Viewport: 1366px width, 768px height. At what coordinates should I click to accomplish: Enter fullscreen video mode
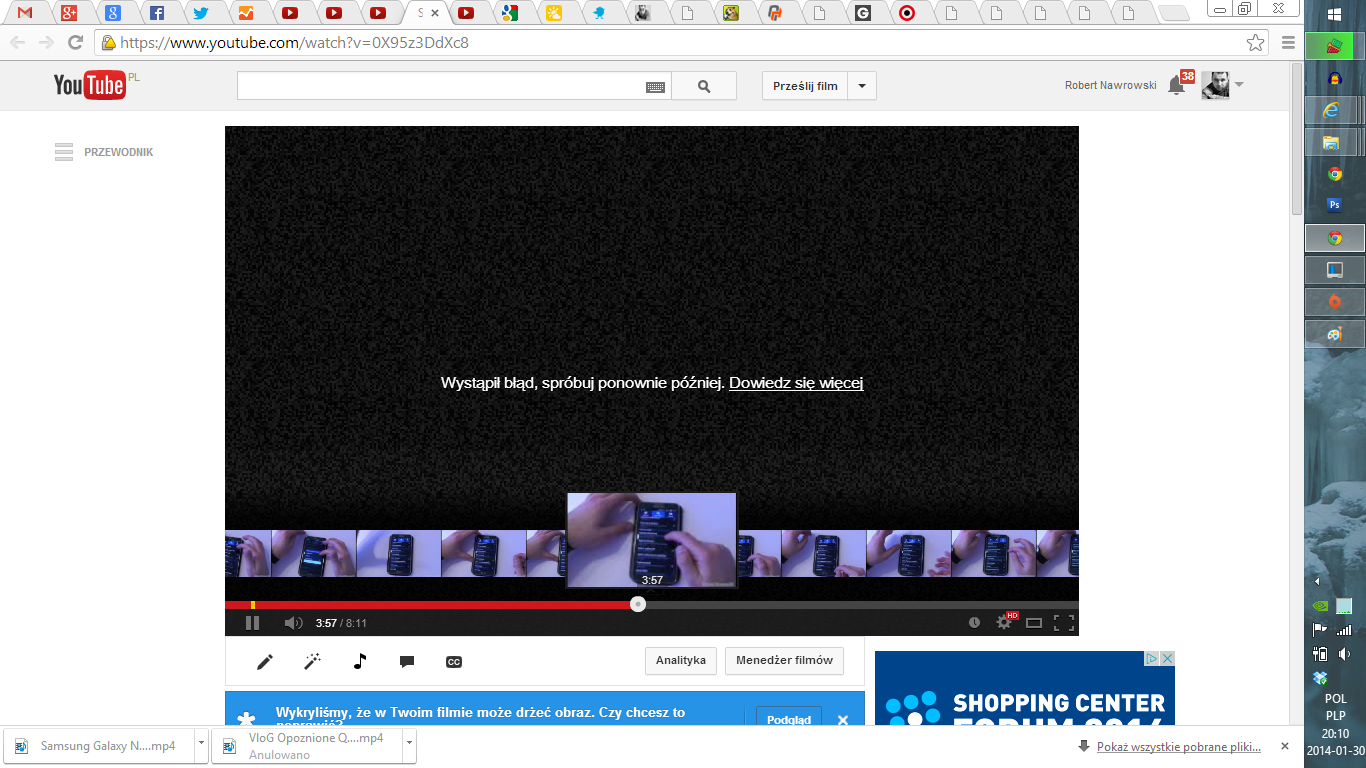point(1064,623)
